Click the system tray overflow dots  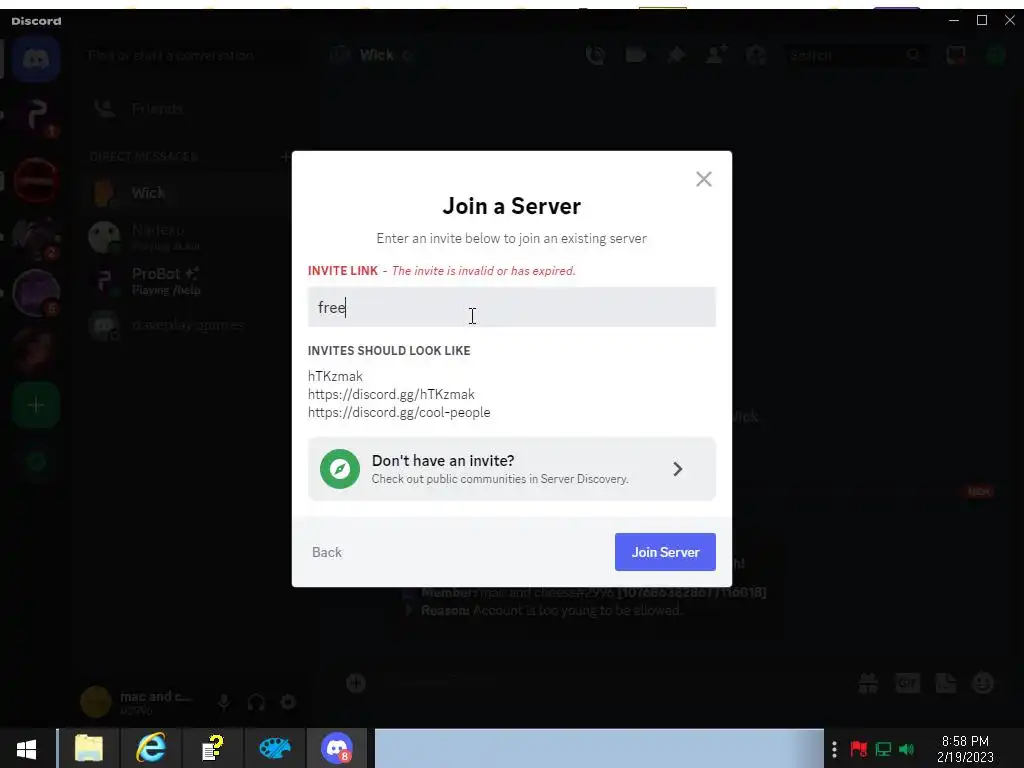point(834,749)
